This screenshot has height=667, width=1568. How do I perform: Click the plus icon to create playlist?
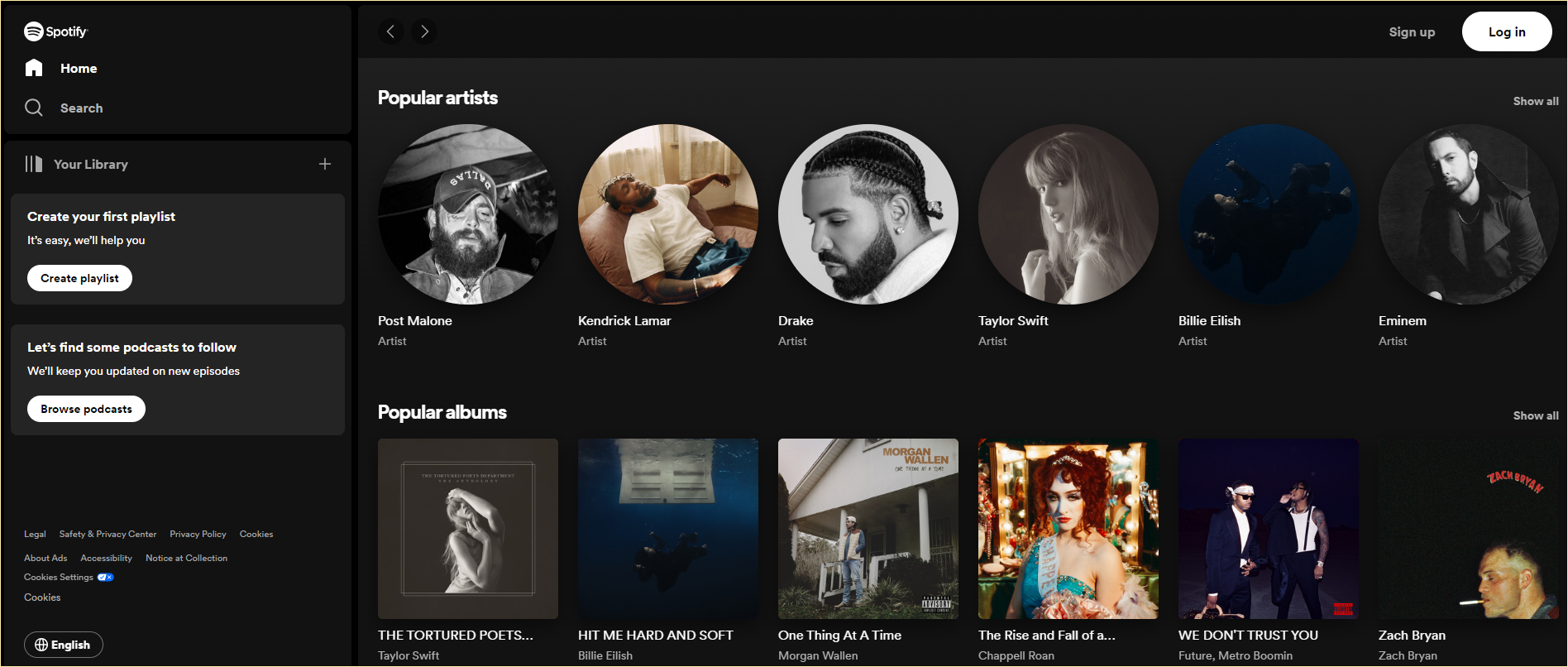coord(325,164)
